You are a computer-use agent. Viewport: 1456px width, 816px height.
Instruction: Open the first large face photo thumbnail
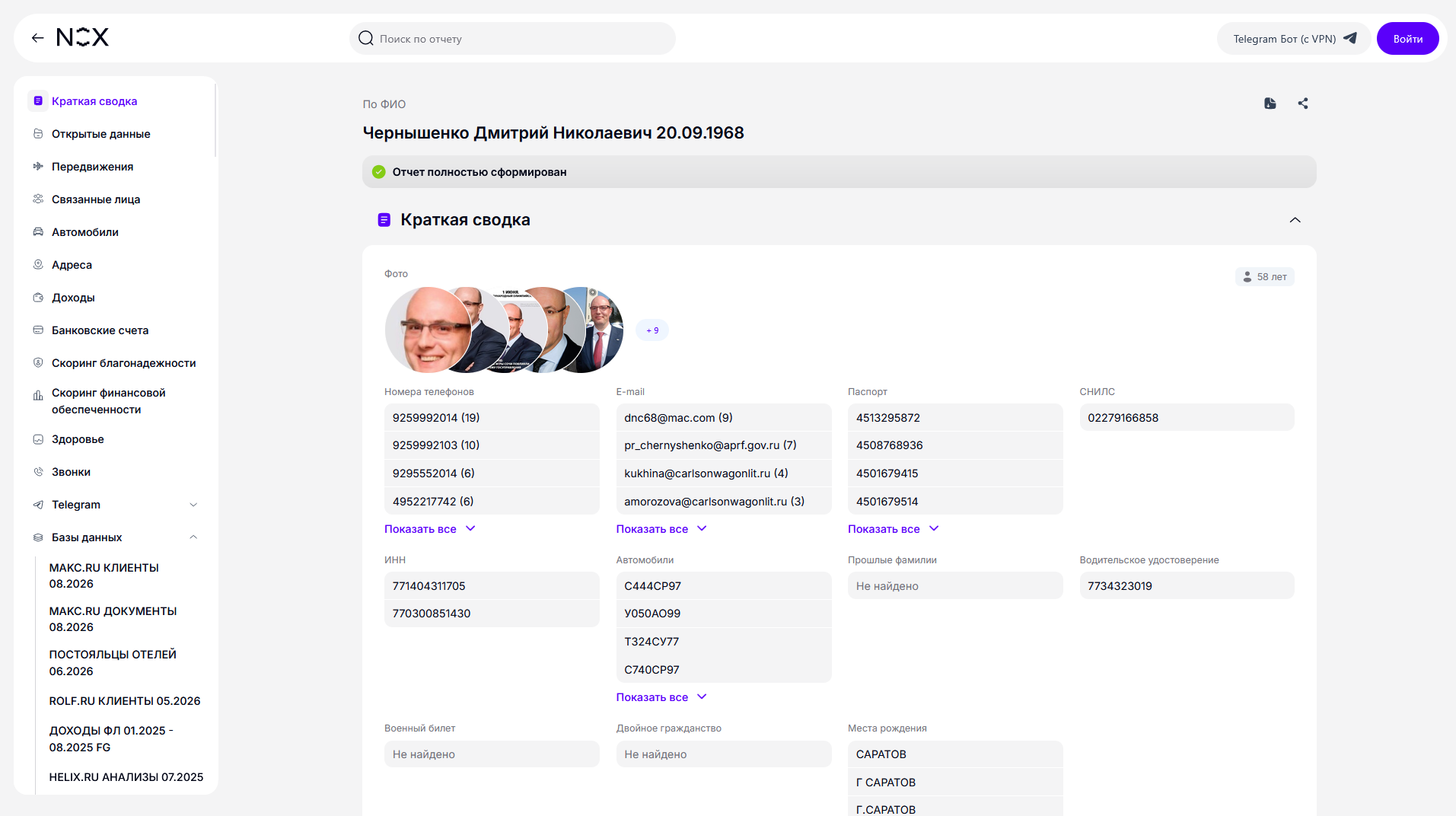tap(427, 330)
